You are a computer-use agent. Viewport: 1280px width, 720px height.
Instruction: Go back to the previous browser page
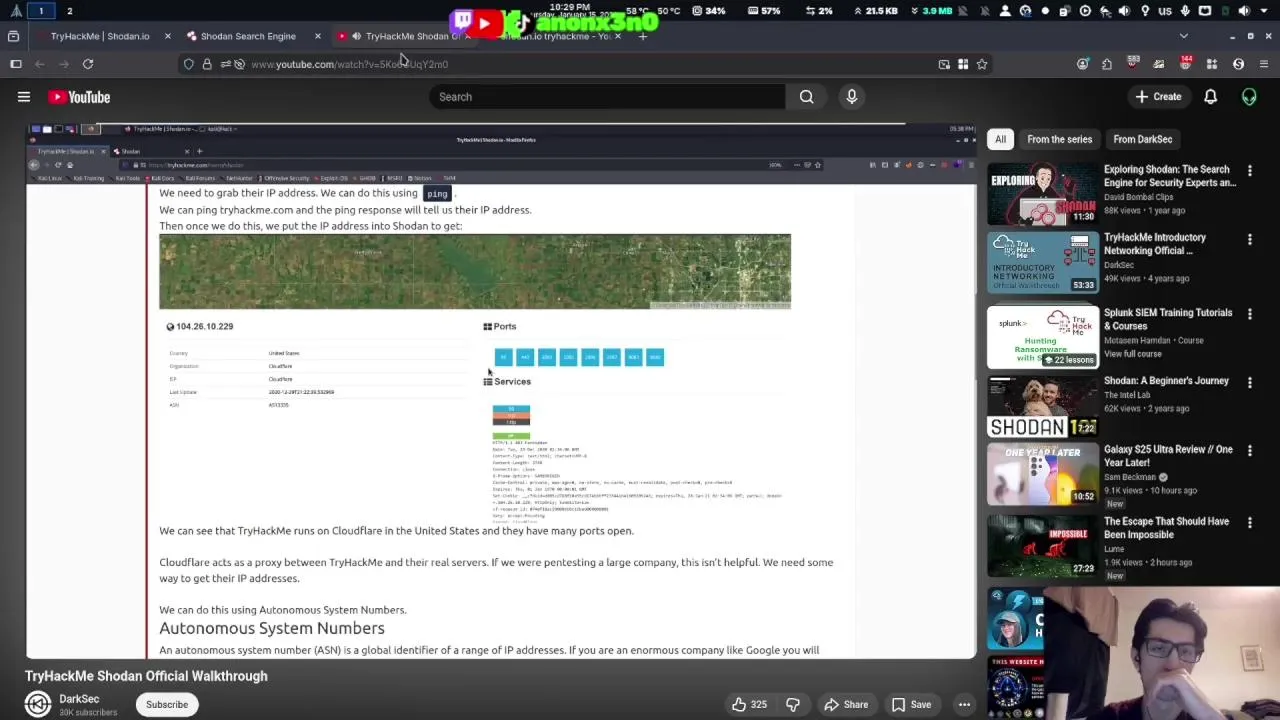coord(40,64)
